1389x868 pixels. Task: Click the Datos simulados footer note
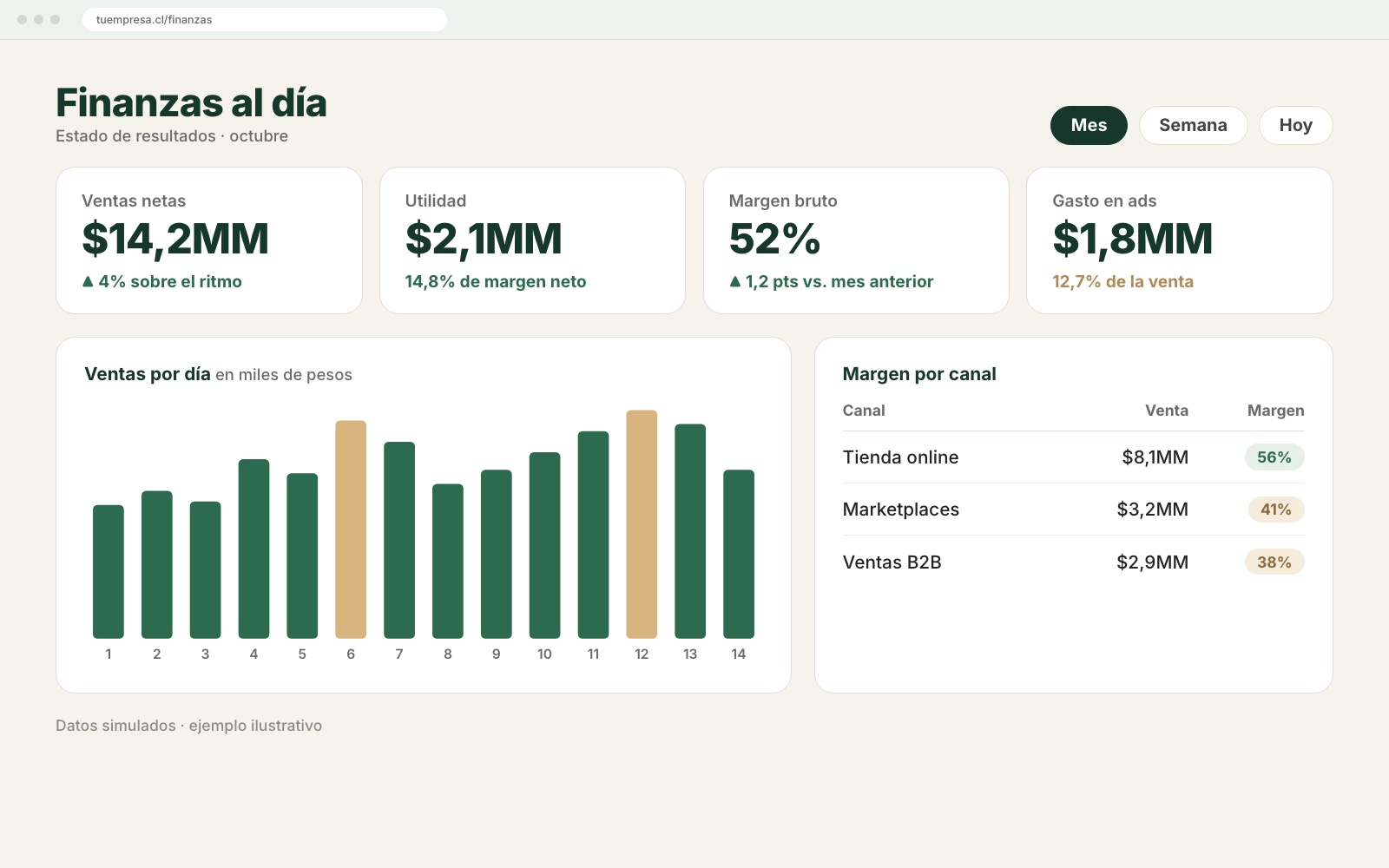tap(188, 726)
